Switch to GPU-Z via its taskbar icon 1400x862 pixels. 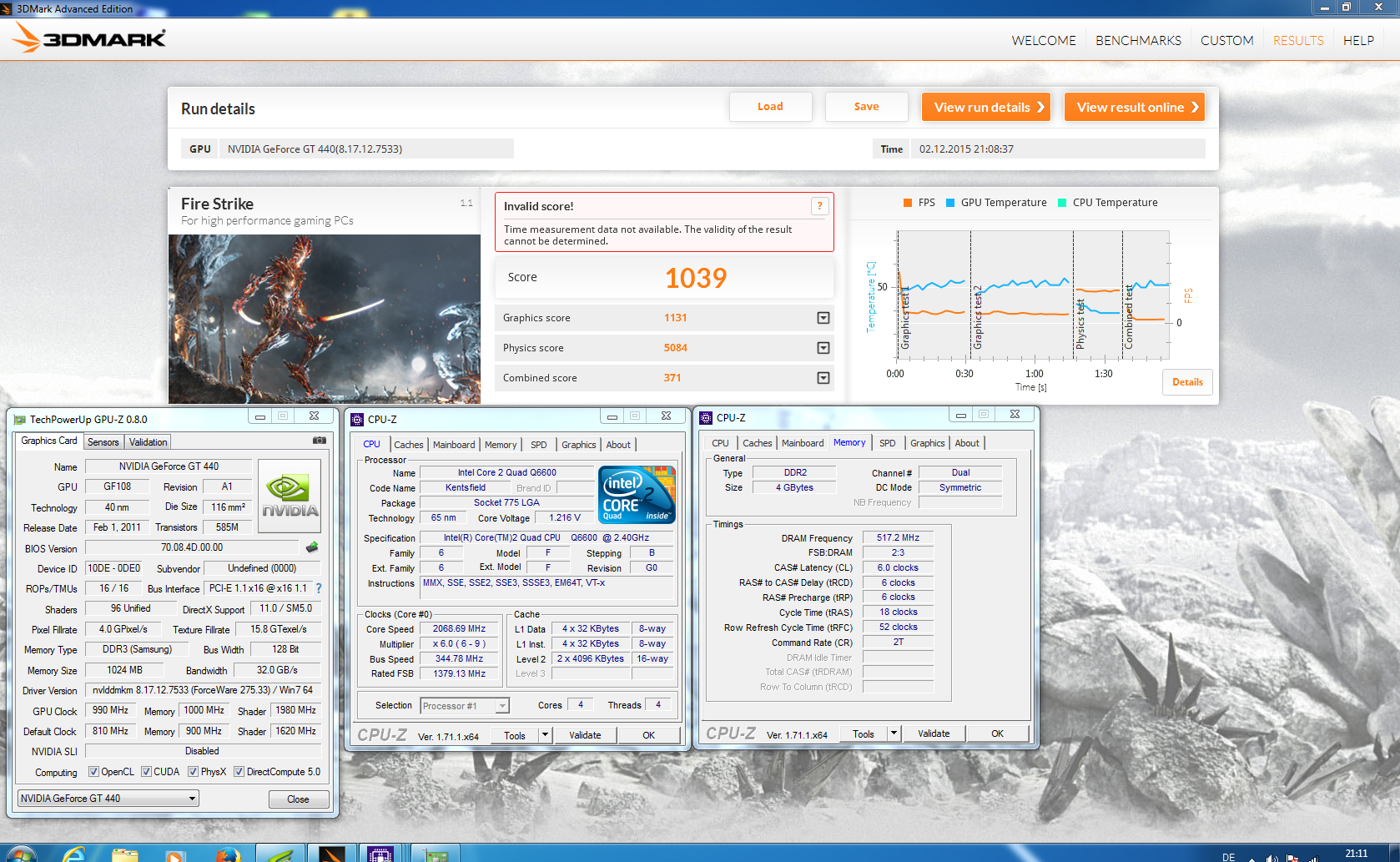[x=436, y=854]
